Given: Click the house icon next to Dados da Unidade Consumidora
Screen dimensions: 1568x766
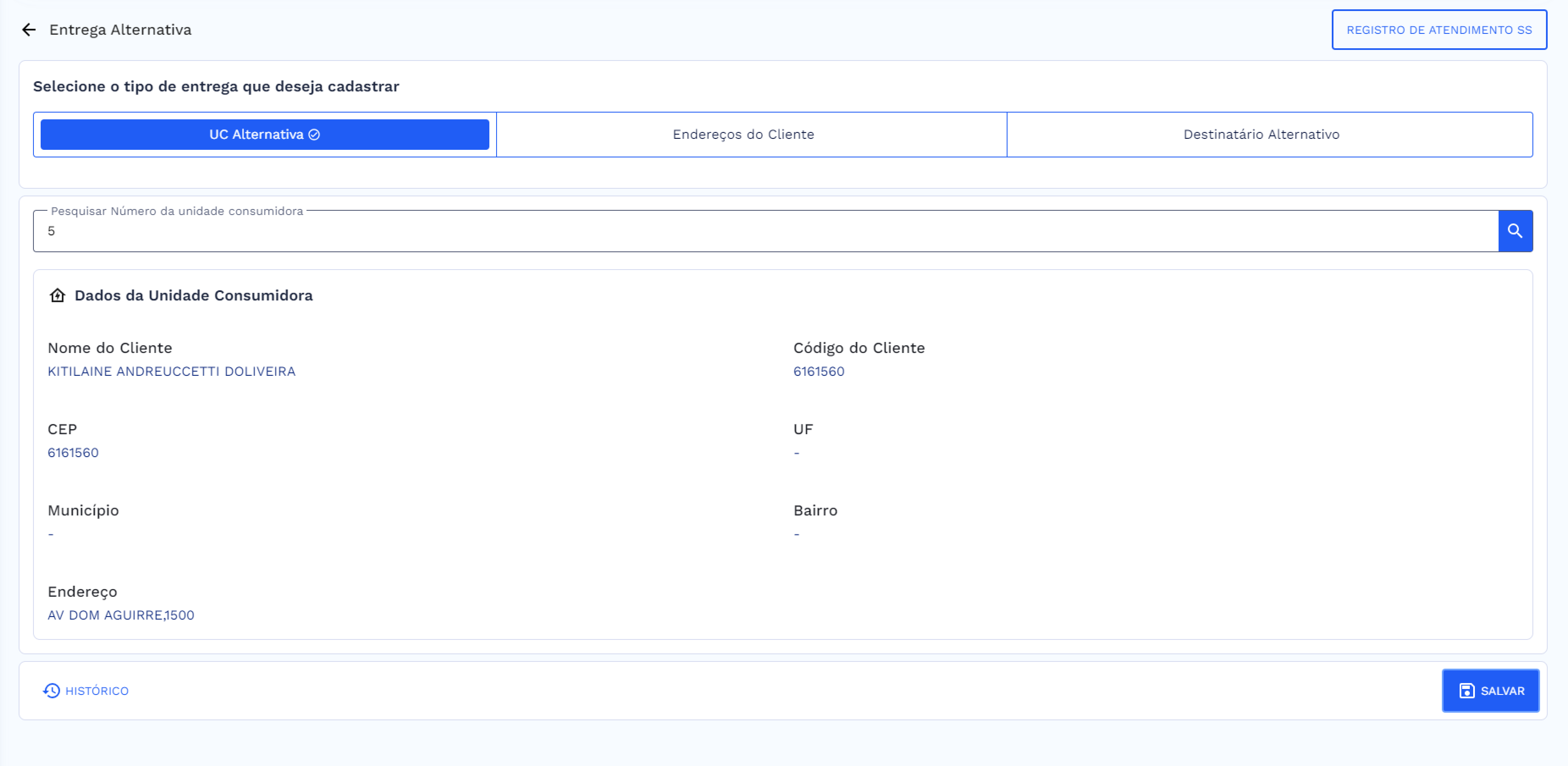Looking at the screenshot, I should [57, 296].
